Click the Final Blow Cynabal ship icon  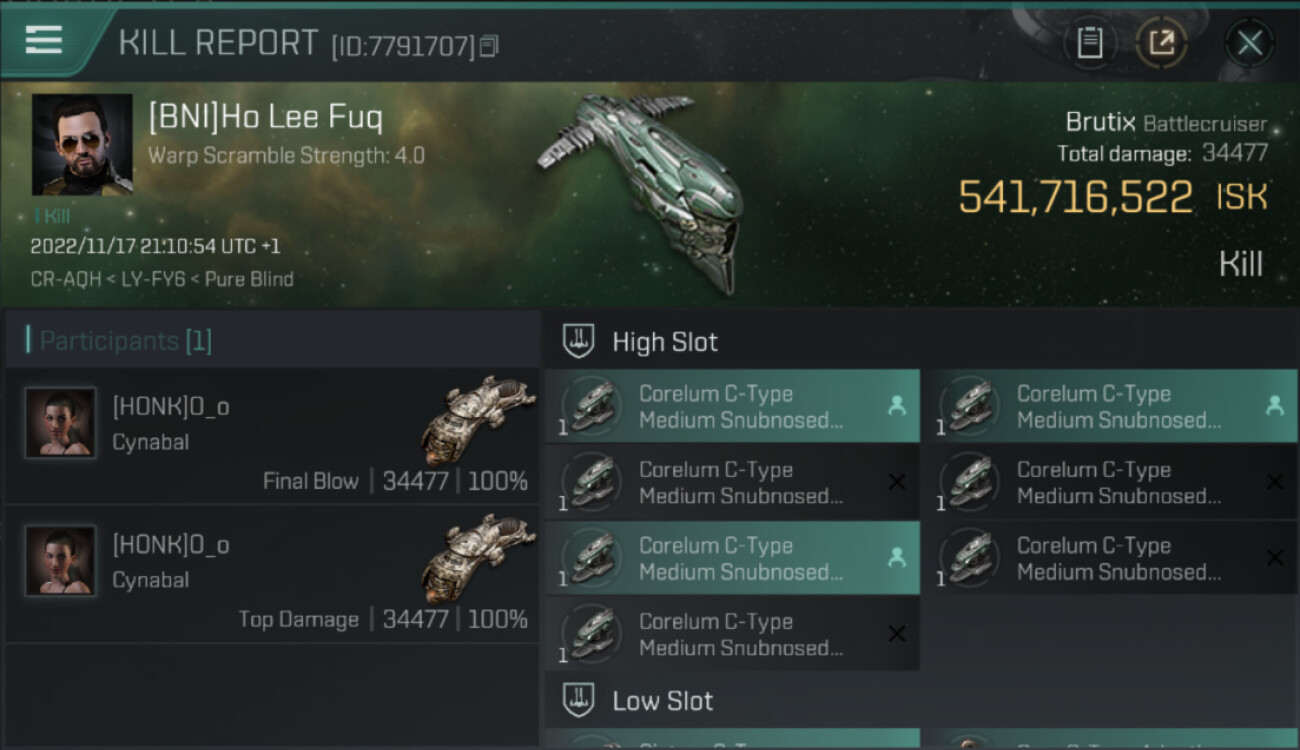point(472,420)
